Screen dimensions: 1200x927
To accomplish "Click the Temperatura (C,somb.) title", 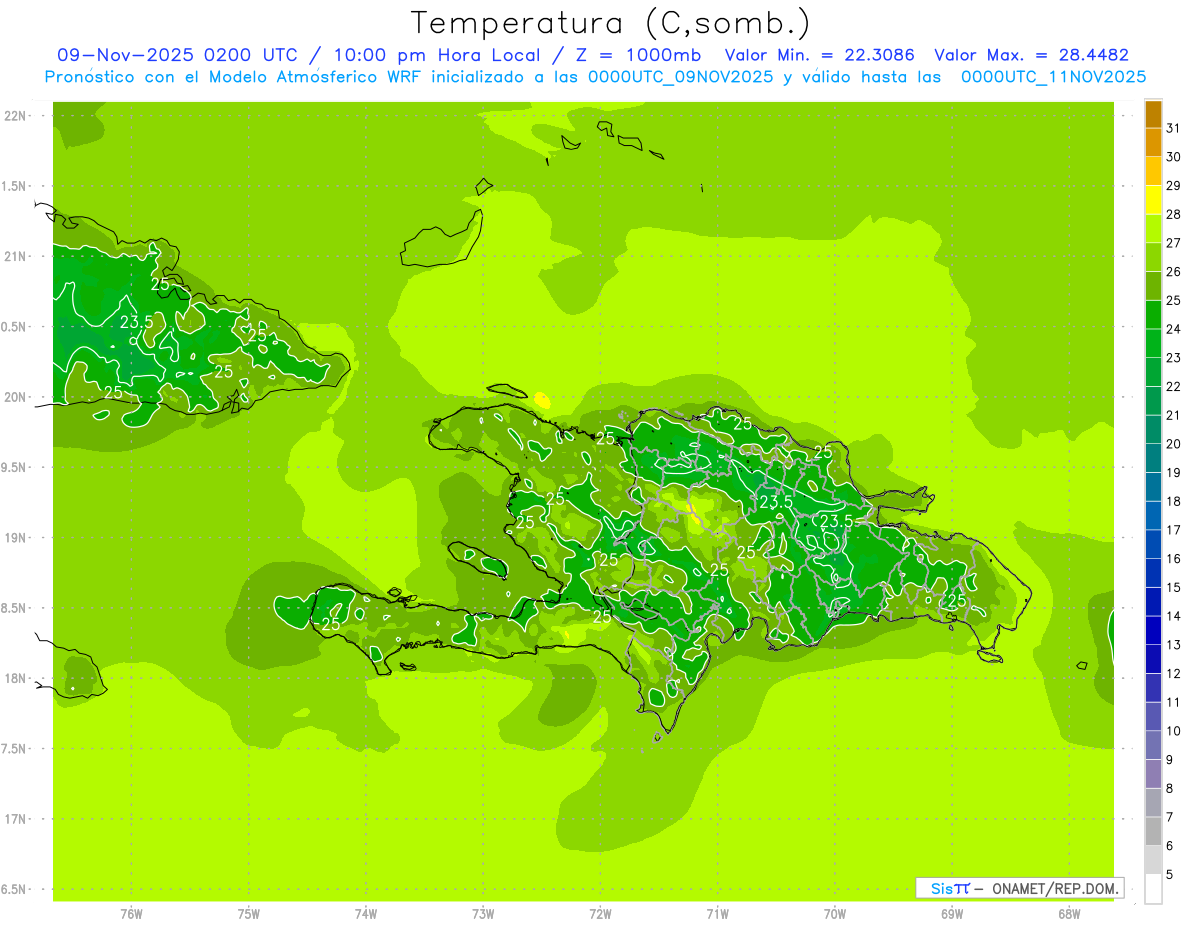I will [x=610, y=22].
